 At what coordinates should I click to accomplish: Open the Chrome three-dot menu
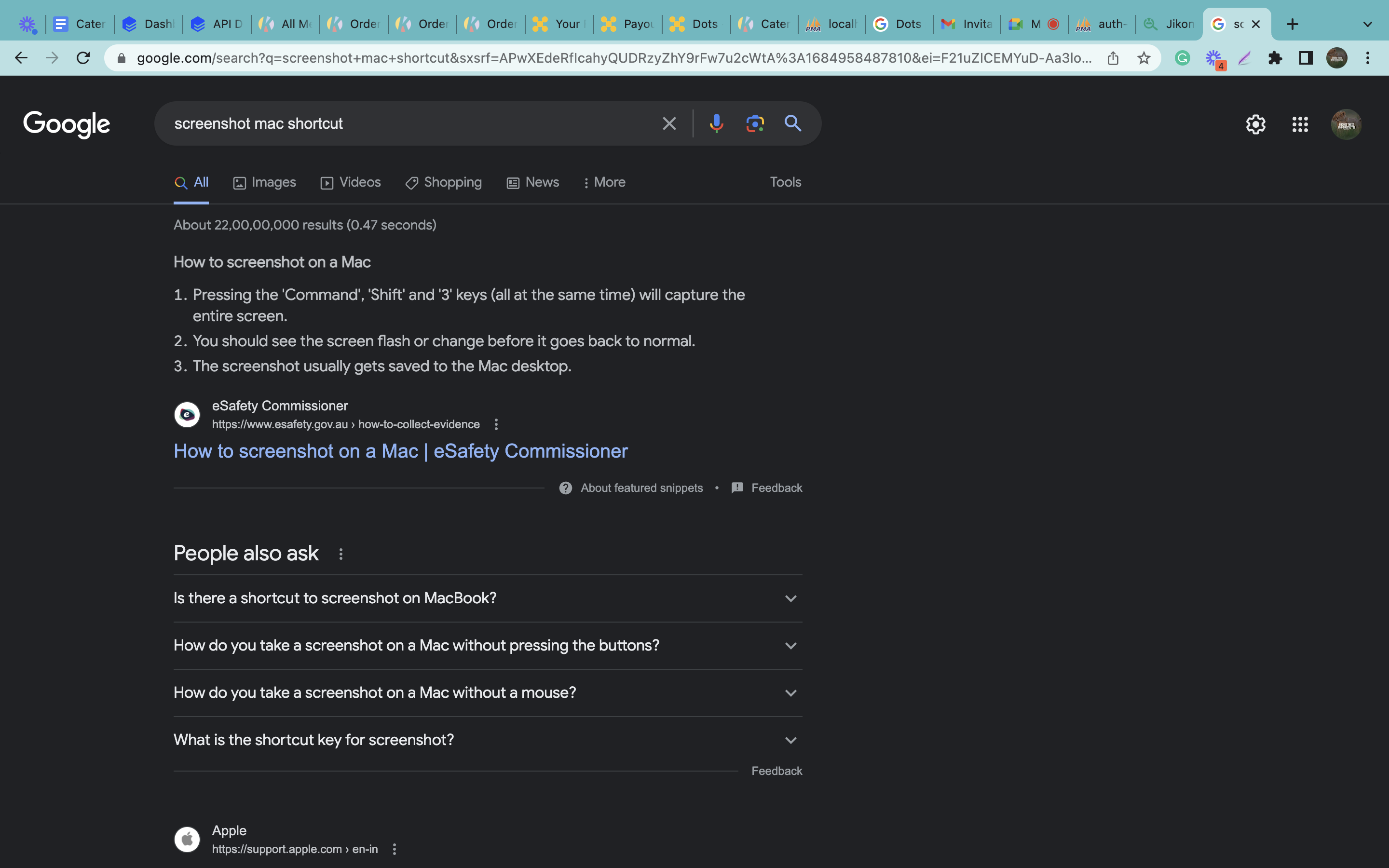(1368, 58)
